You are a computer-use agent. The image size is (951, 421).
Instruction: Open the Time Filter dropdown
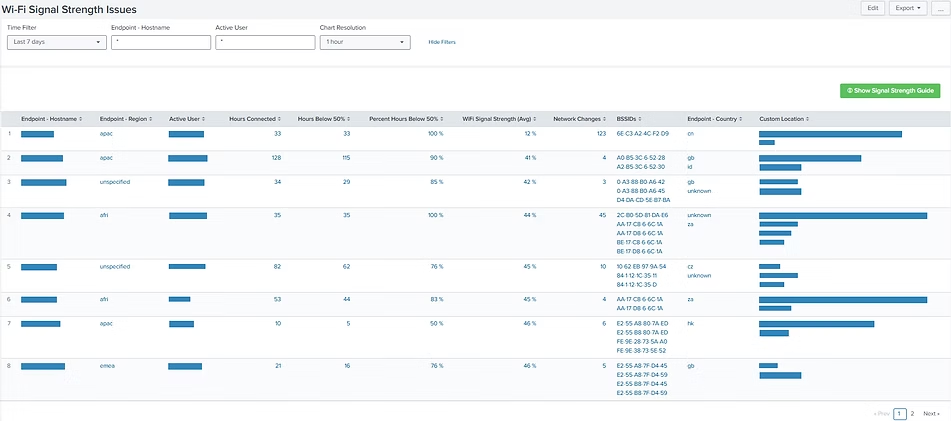click(x=57, y=42)
